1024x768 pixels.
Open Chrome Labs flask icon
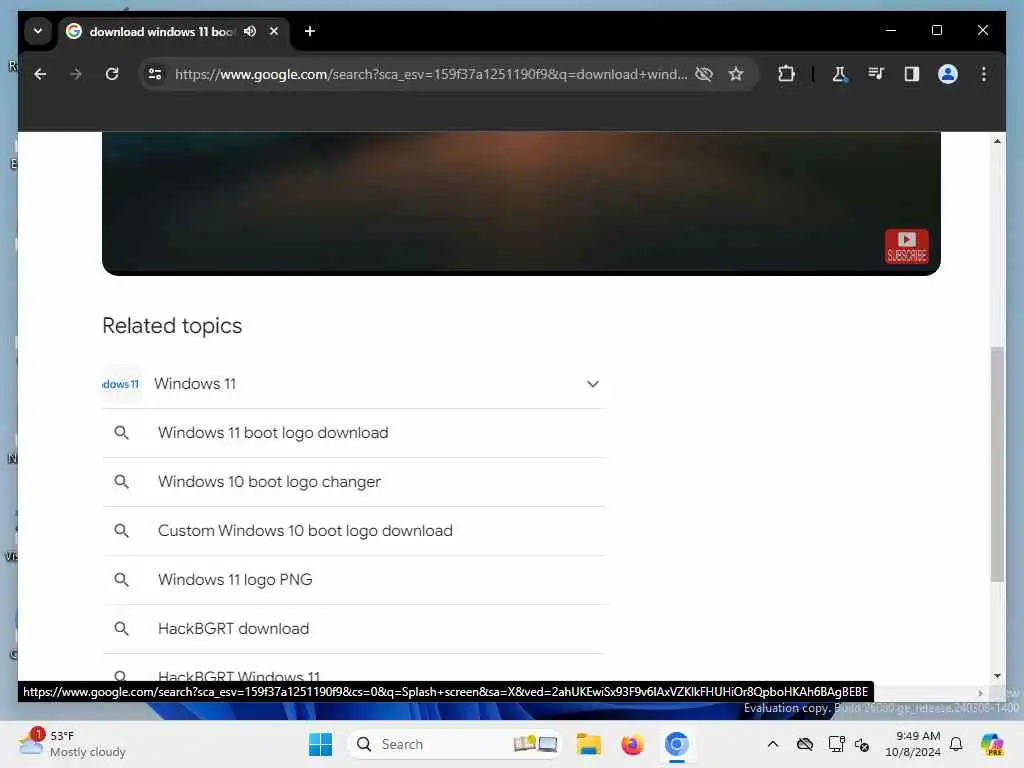pyautogui.click(x=839, y=74)
